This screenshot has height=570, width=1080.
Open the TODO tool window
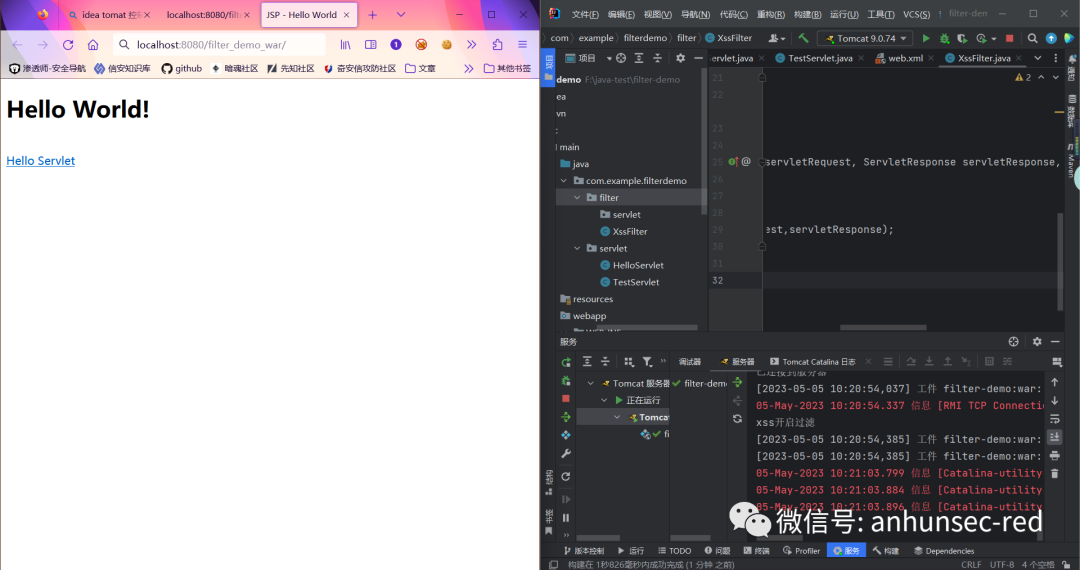click(x=674, y=551)
